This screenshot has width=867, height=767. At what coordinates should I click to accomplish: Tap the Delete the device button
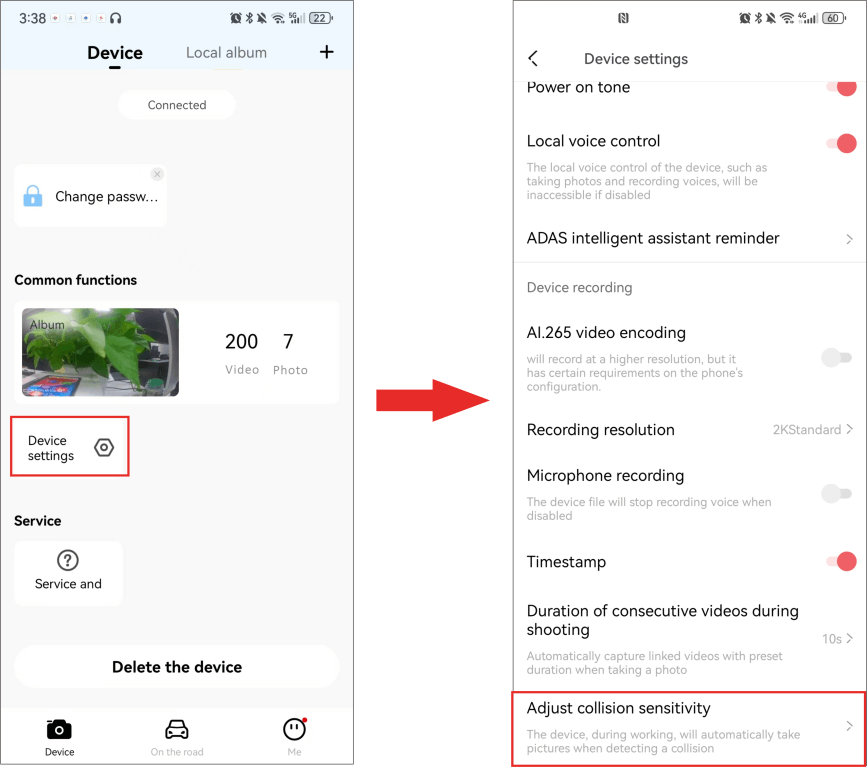177,667
